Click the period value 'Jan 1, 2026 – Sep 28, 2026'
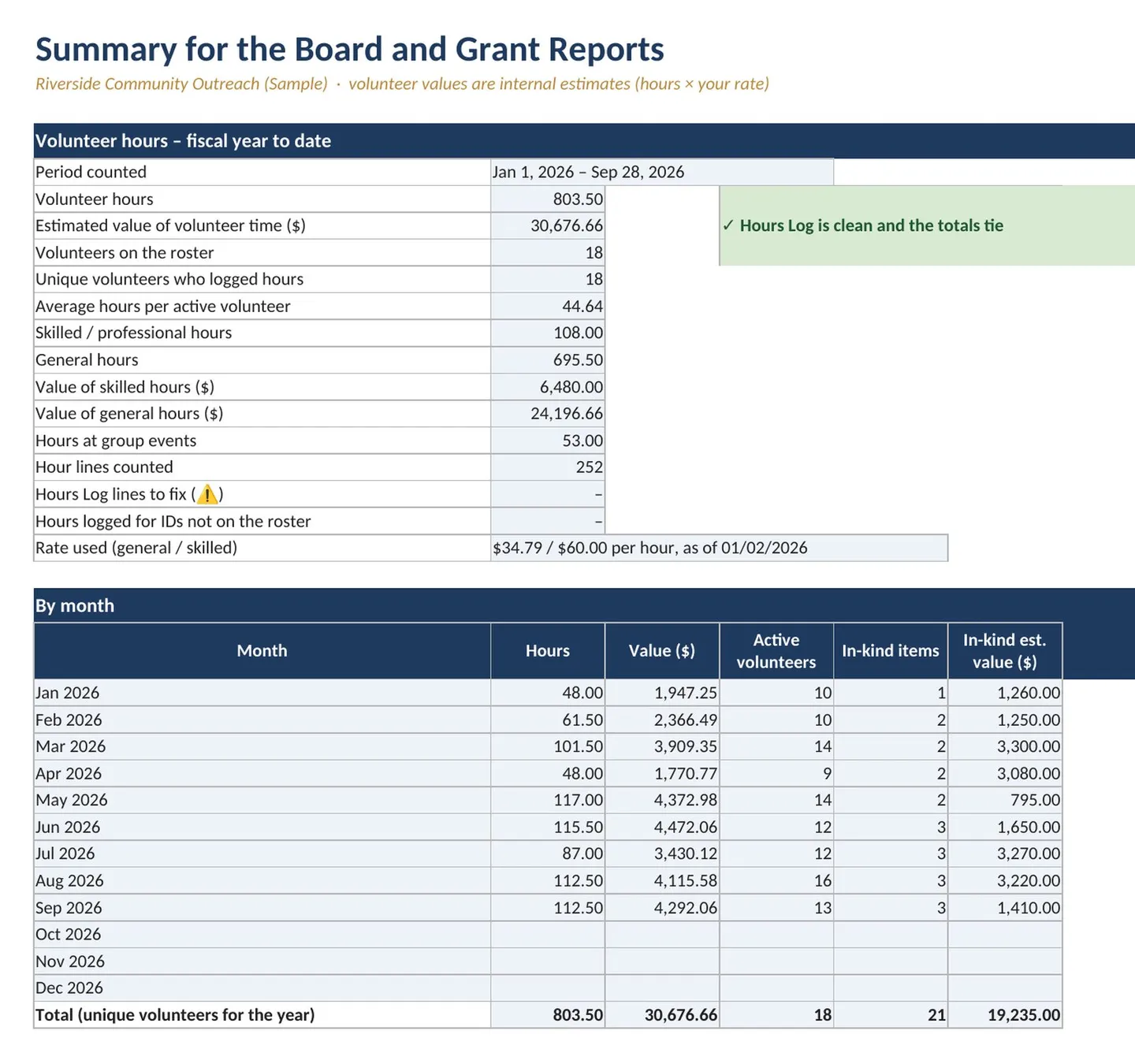 (662, 172)
